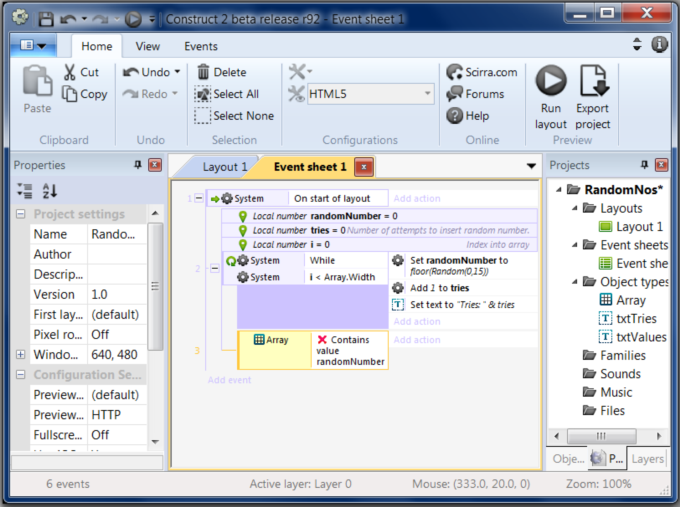Open Scirra.com link in Online group
Viewport: 680px width, 507px height.
click(482, 72)
